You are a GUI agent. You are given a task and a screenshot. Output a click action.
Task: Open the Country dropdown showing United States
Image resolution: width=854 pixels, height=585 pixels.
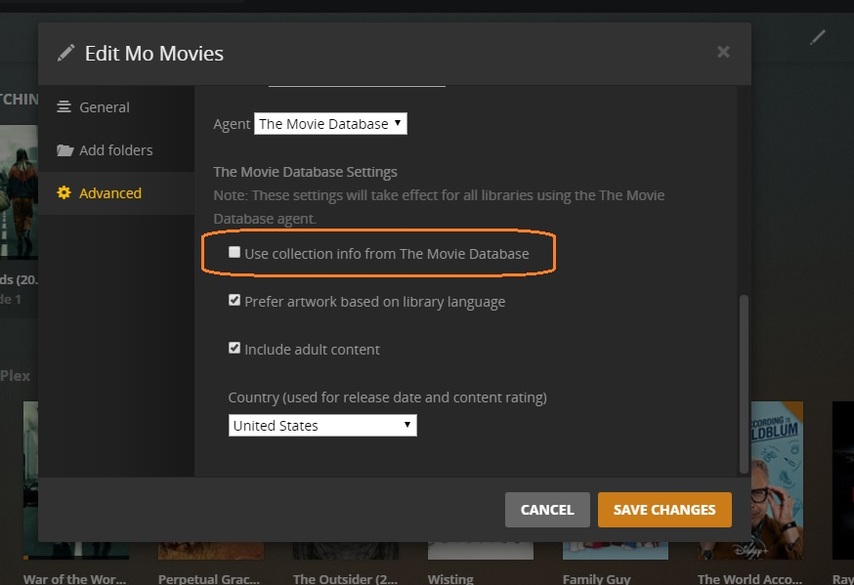tap(322, 425)
